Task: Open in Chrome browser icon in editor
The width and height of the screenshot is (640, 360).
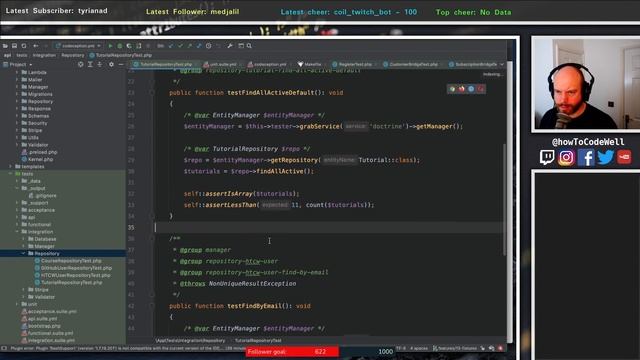Action: pyautogui.click(x=452, y=89)
